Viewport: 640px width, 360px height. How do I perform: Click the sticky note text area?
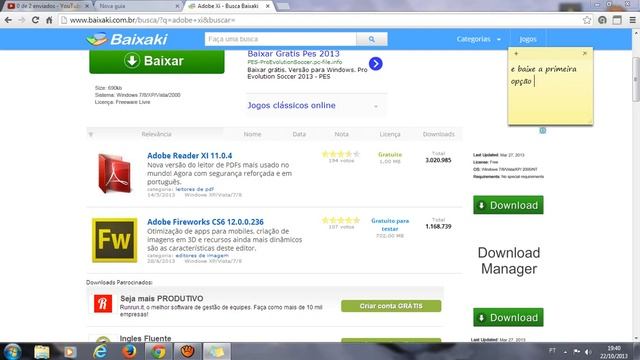tap(550, 91)
